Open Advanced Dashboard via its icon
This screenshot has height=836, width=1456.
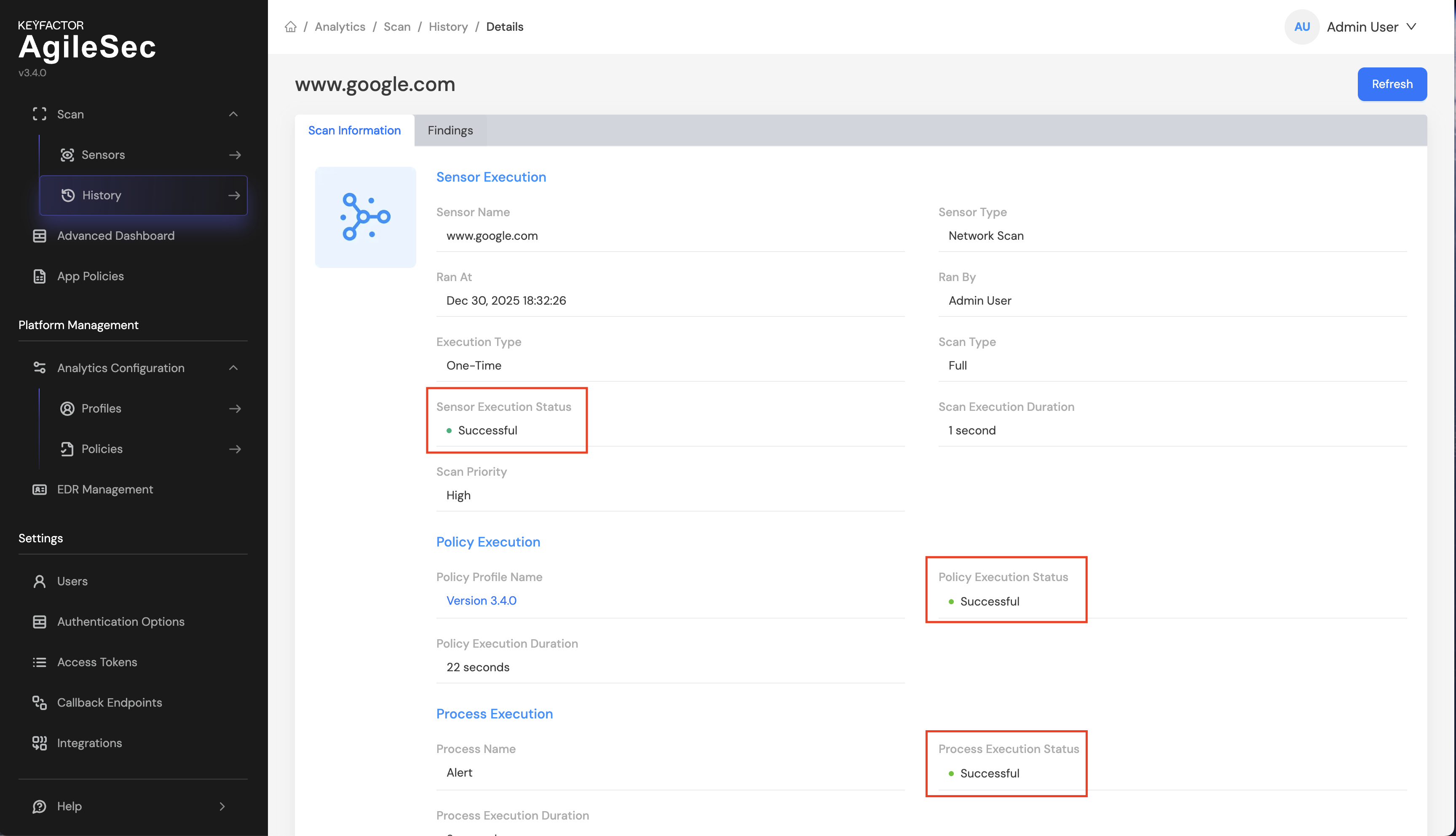point(39,236)
